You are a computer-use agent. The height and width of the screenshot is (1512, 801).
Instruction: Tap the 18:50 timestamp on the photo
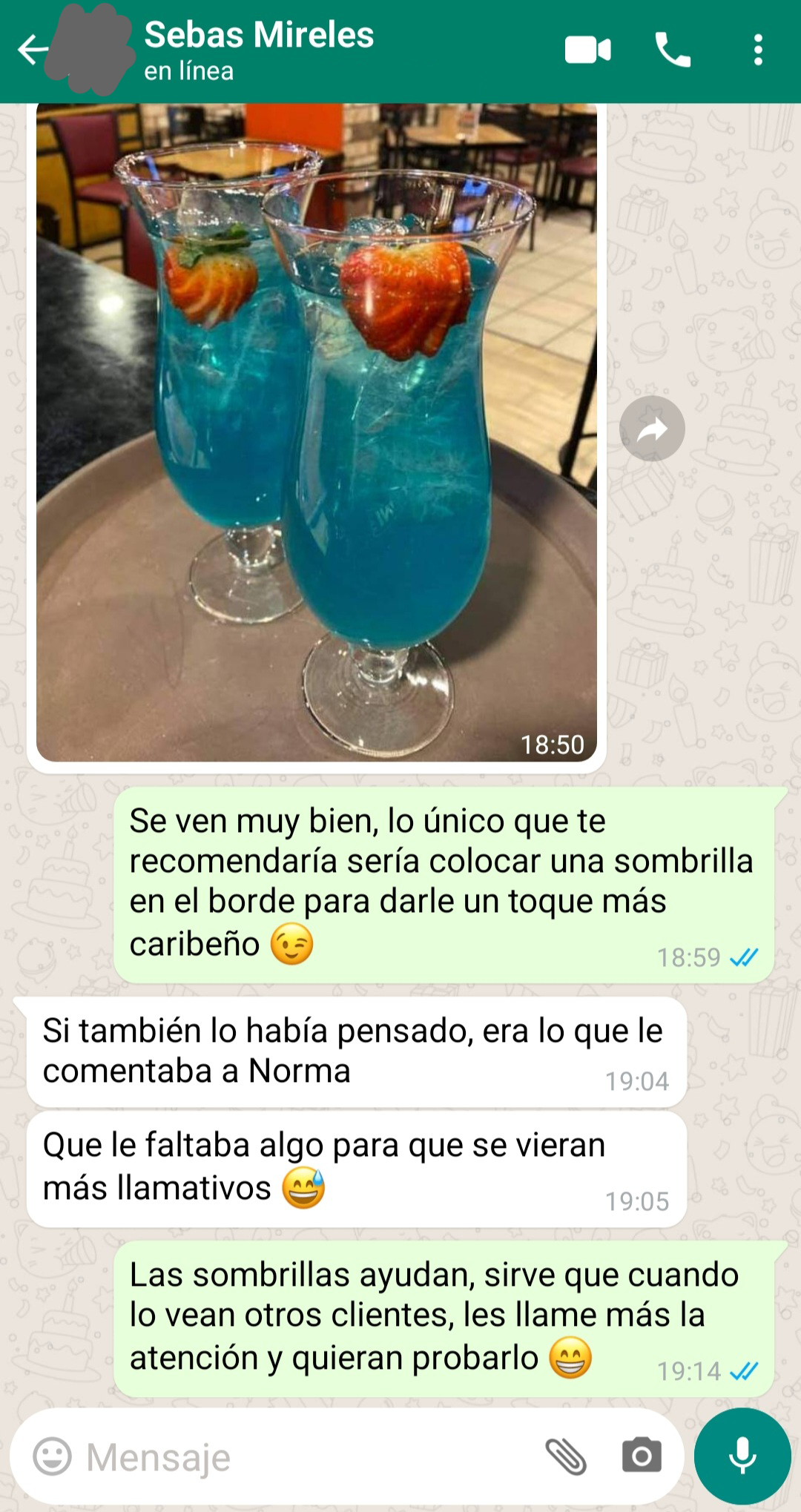pyautogui.click(x=552, y=745)
